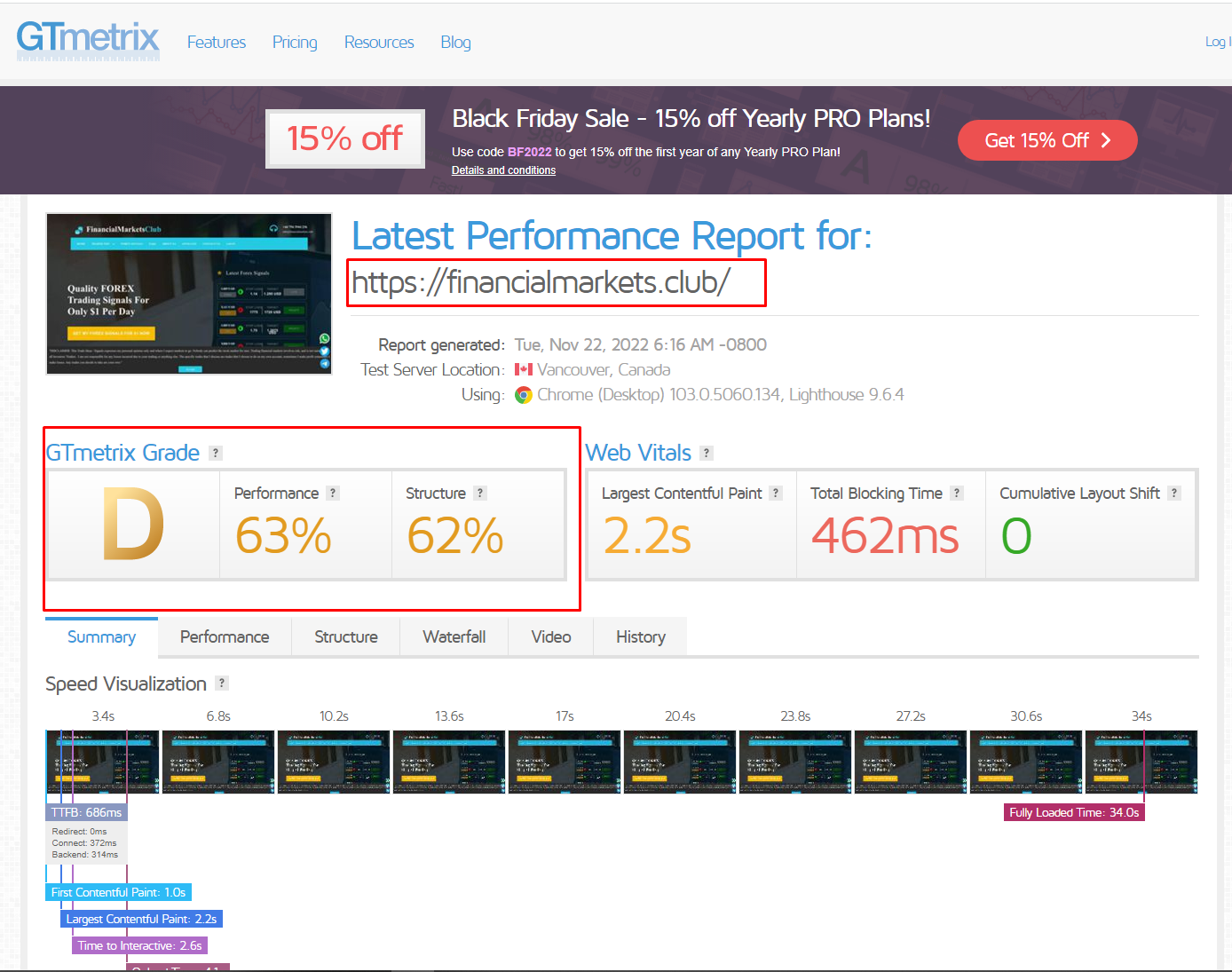Viewport: 1232px width, 972px height.
Task: Select the Video tab
Action: pyautogui.click(x=551, y=637)
